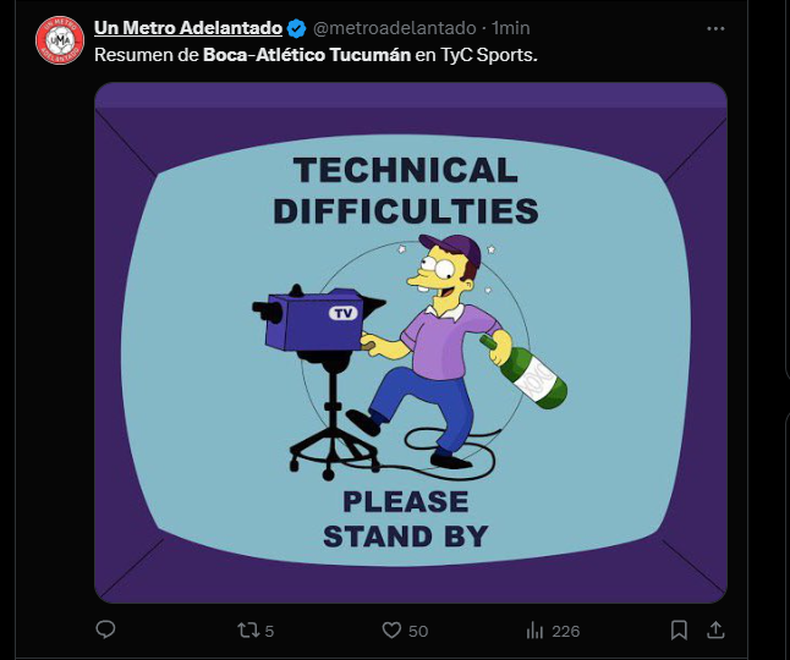The height and width of the screenshot is (660, 790).
Task: Retweet the post using the repost icon
Action: click(247, 630)
